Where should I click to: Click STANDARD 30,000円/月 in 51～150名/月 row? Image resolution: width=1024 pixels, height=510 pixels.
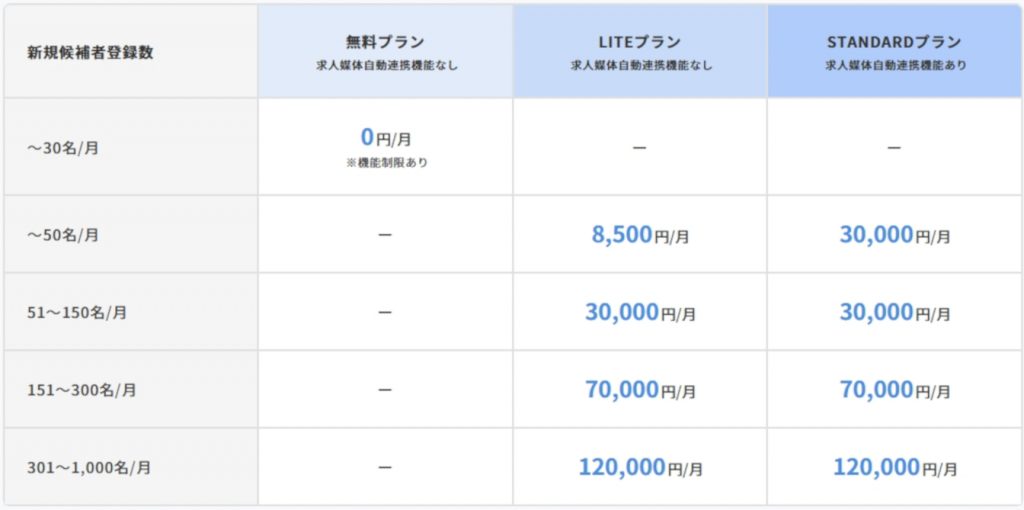click(895, 312)
